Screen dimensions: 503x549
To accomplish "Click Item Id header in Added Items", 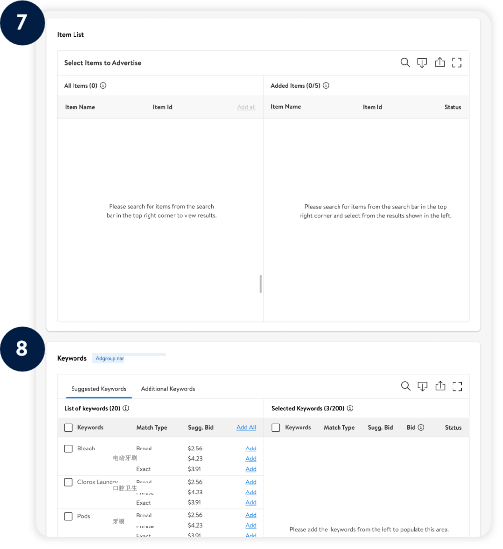I will tap(372, 107).
